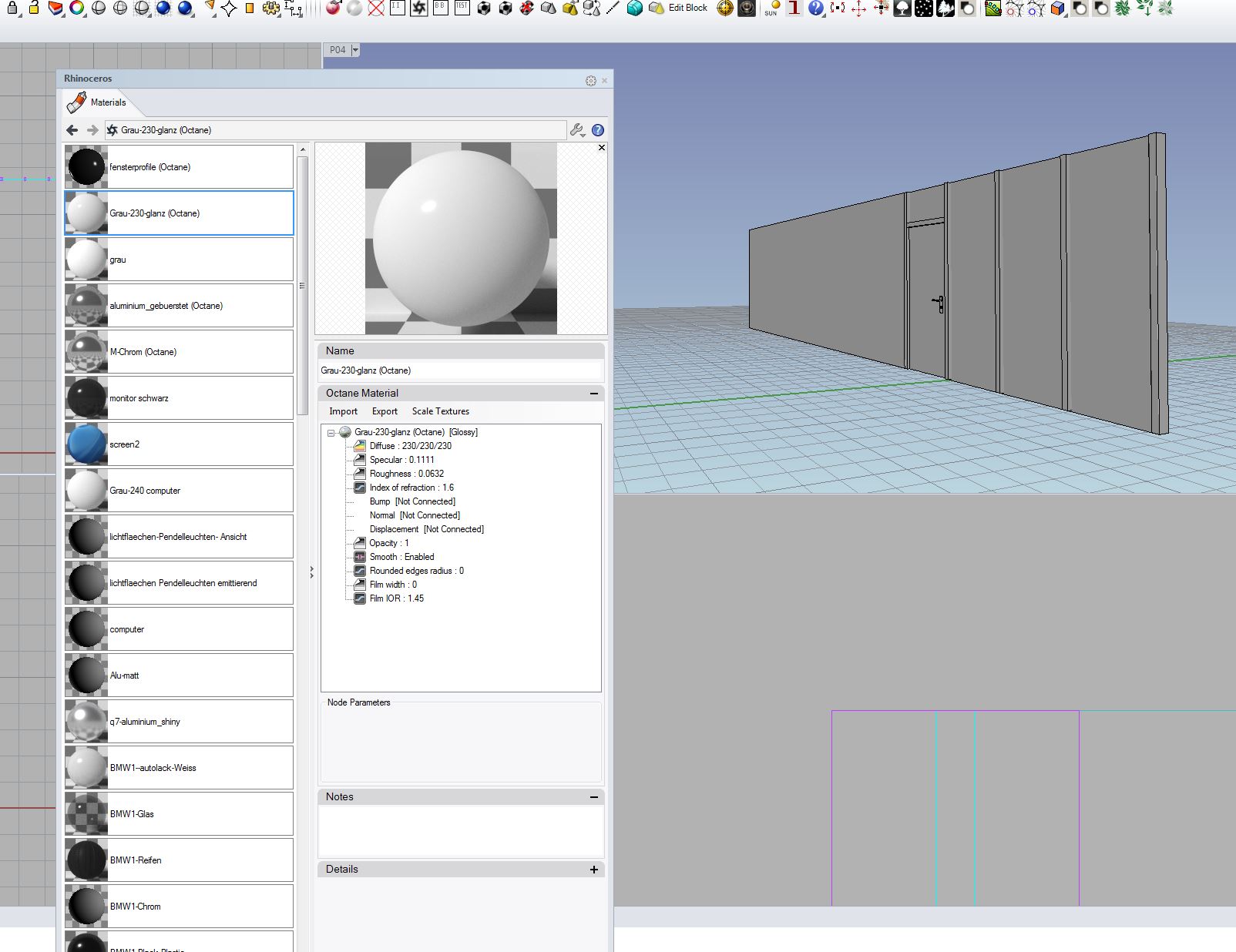Collapse the Octane Material section

point(594,394)
